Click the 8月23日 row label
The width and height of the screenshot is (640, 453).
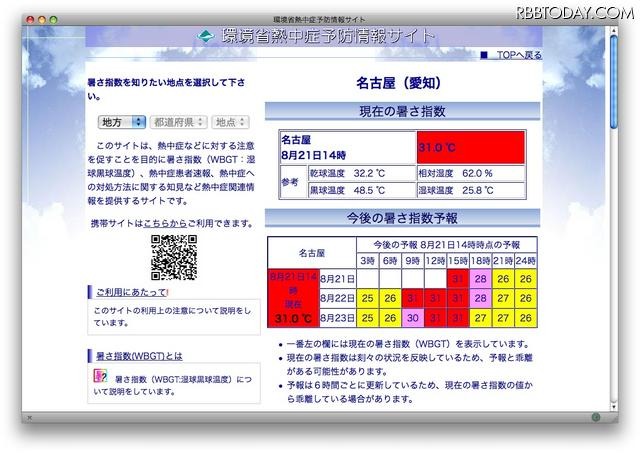[338, 318]
